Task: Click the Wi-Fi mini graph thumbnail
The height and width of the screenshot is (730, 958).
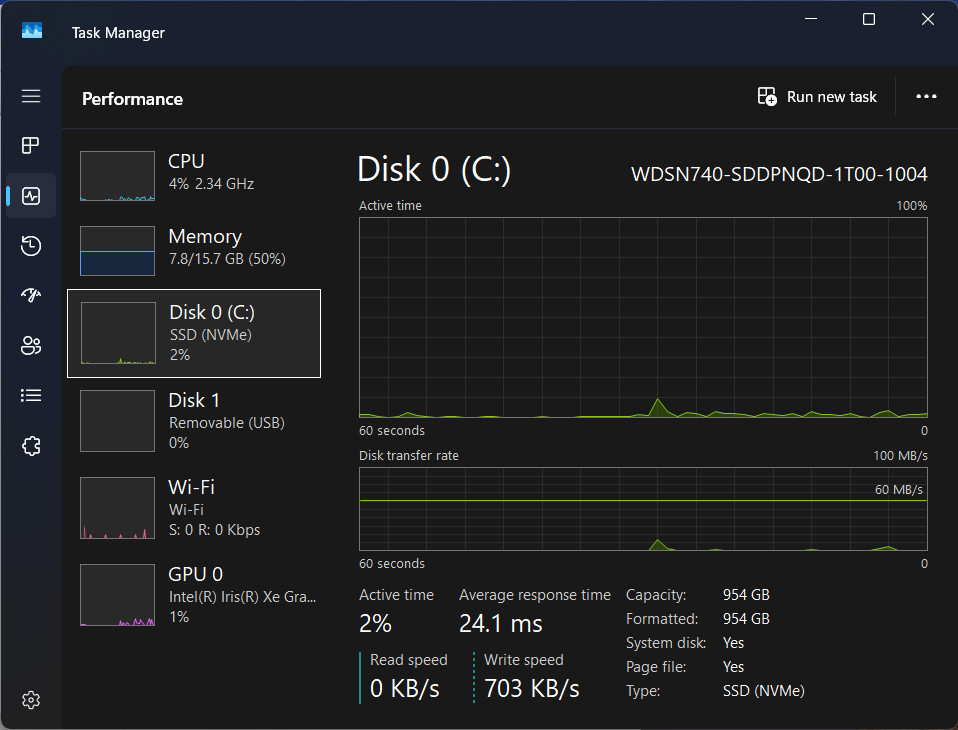Action: tap(117, 508)
